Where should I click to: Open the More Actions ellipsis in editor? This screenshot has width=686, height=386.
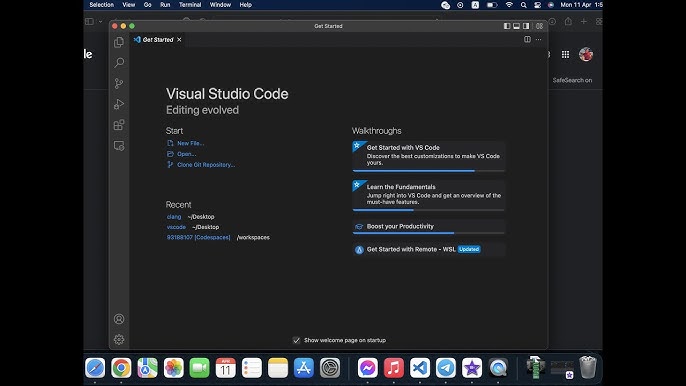[x=539, y=39]
